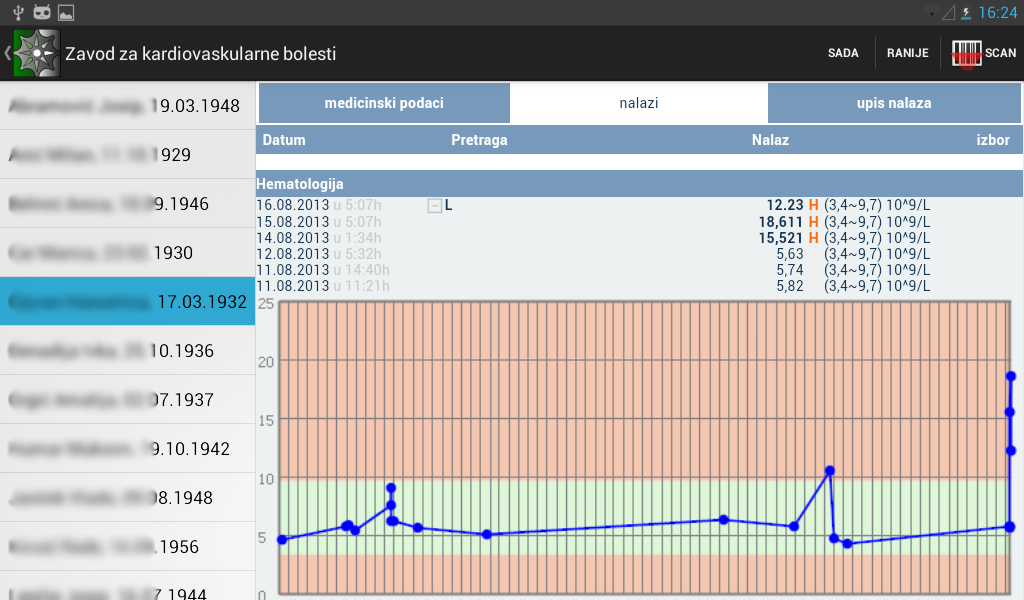Select patient born 19.03.1948
This screenshot has width=1024, height=600.
[x=127, y=106]
